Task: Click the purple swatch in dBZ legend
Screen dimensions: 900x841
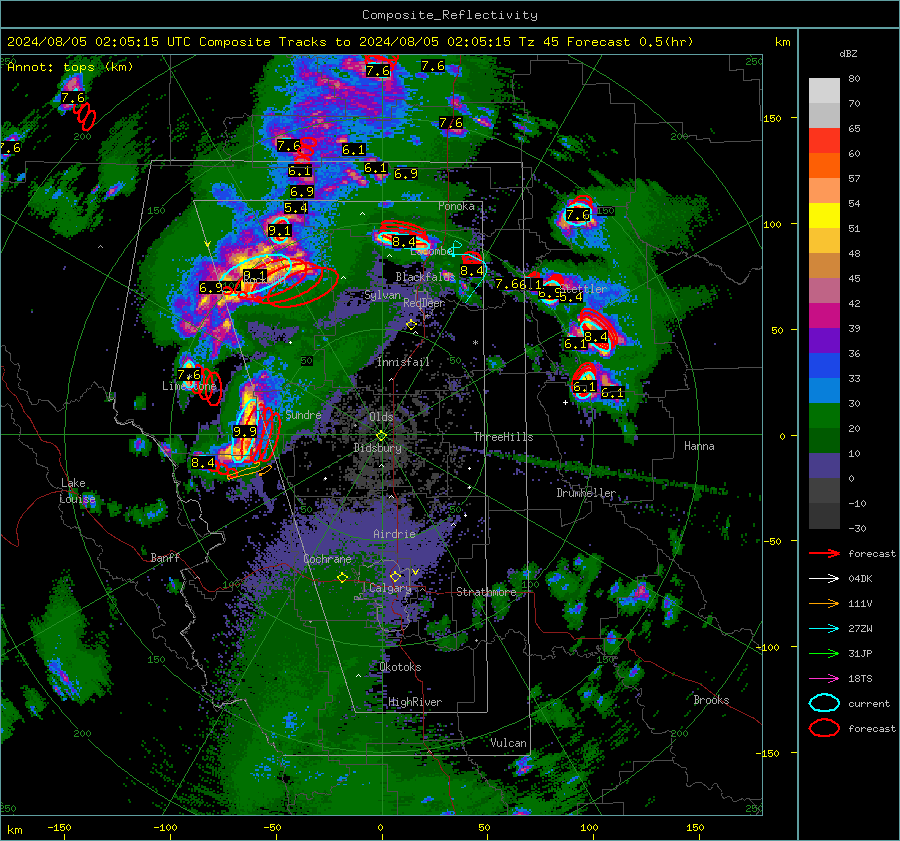Action: pyautogui.click(x=824, y=341)
